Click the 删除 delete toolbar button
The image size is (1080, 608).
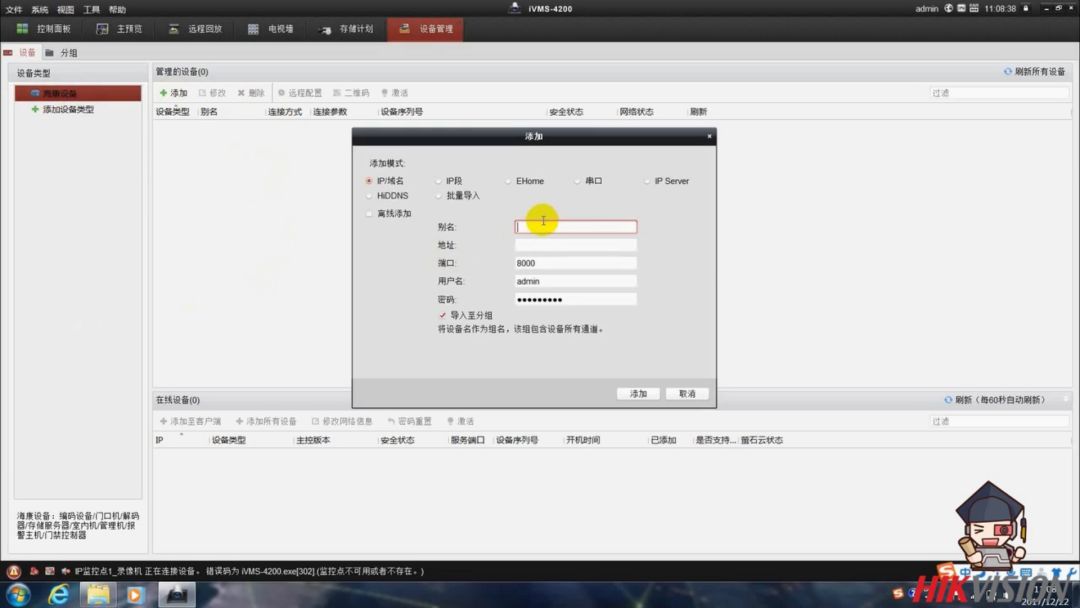tap(251, 93)
